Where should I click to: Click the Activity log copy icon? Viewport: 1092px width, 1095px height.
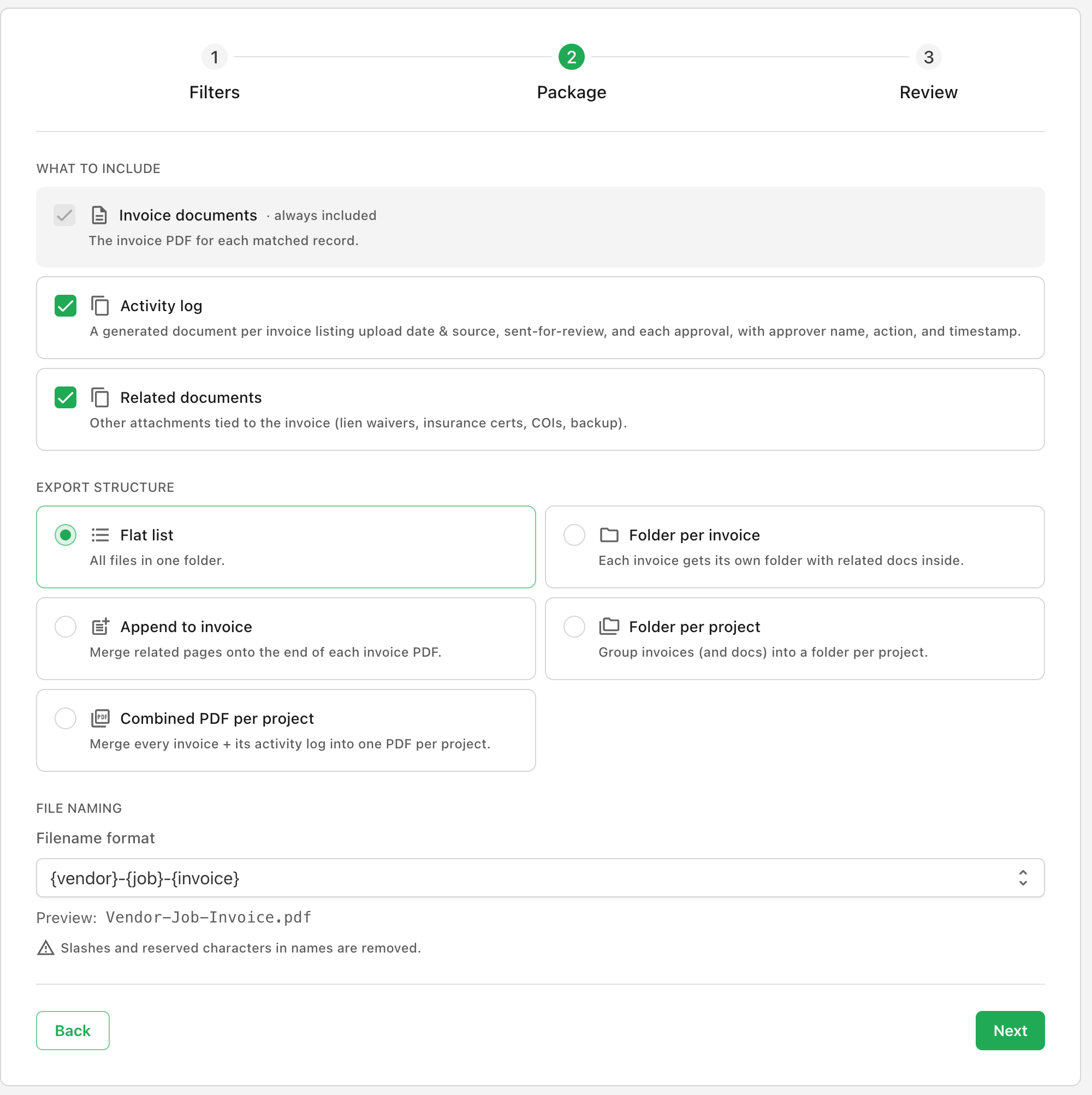click(100, 306)
